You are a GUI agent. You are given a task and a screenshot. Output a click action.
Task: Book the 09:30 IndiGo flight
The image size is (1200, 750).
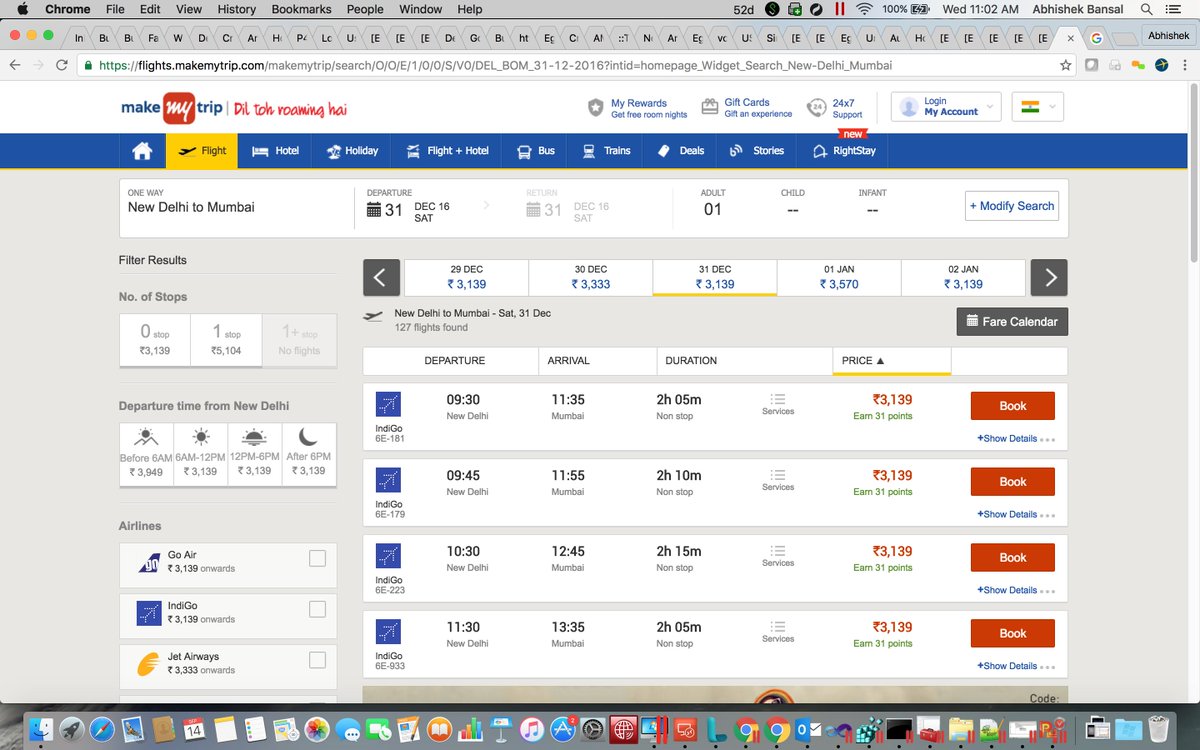click(x=1012, y=406)
